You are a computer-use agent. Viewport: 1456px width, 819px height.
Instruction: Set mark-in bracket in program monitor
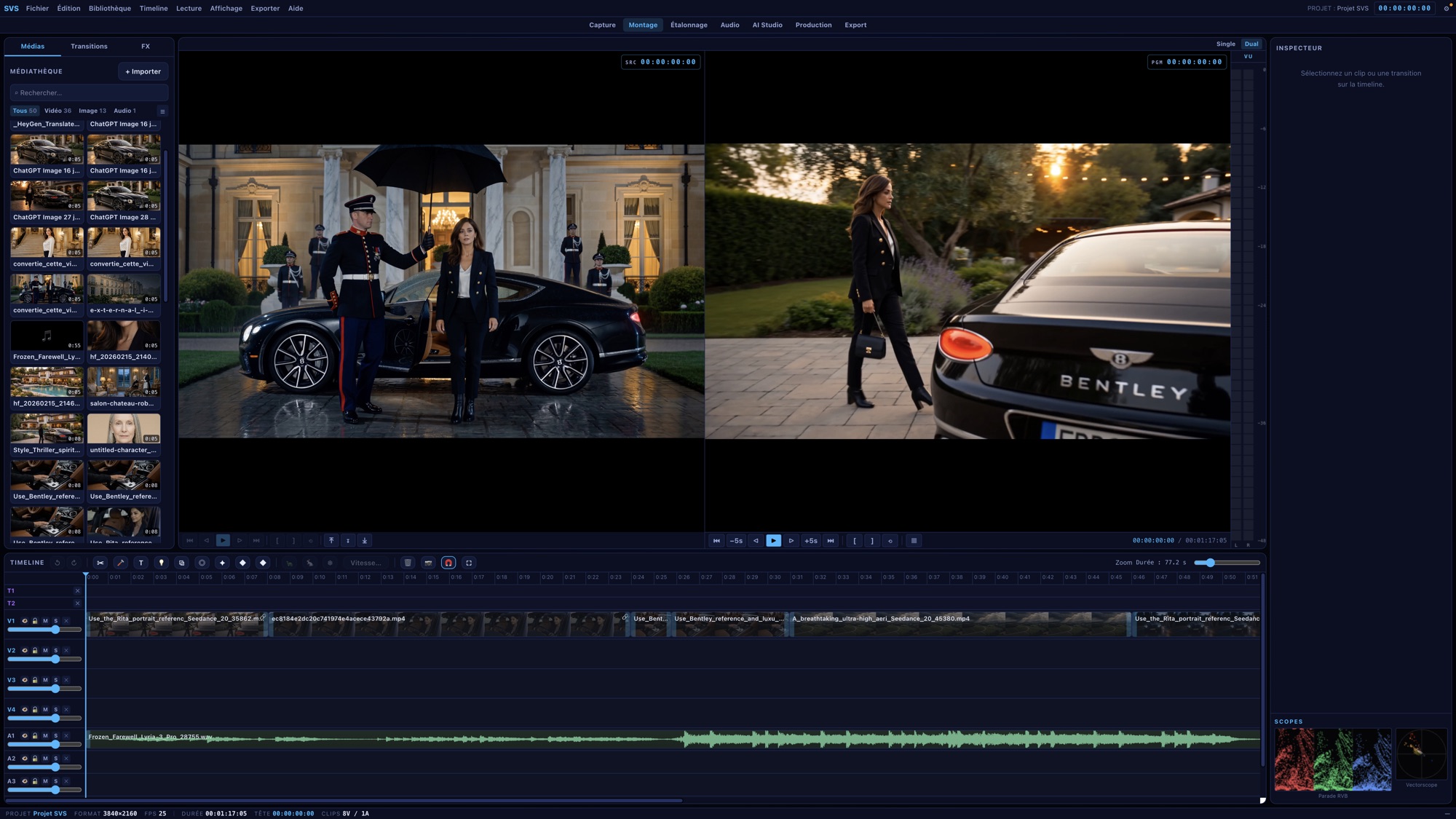coord(855,541)
